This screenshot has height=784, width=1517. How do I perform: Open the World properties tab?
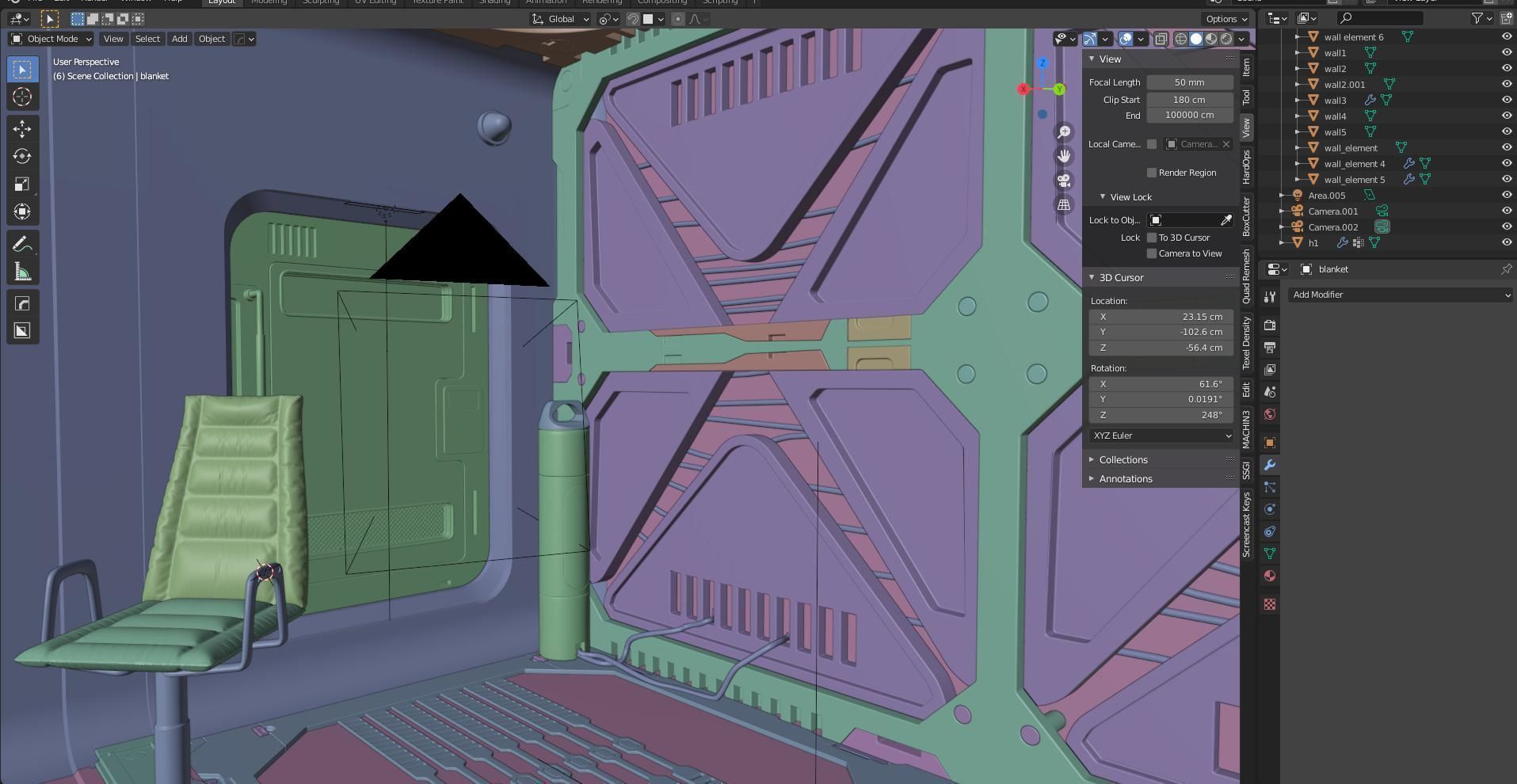pyautogui.click(x=1270, y=414)
